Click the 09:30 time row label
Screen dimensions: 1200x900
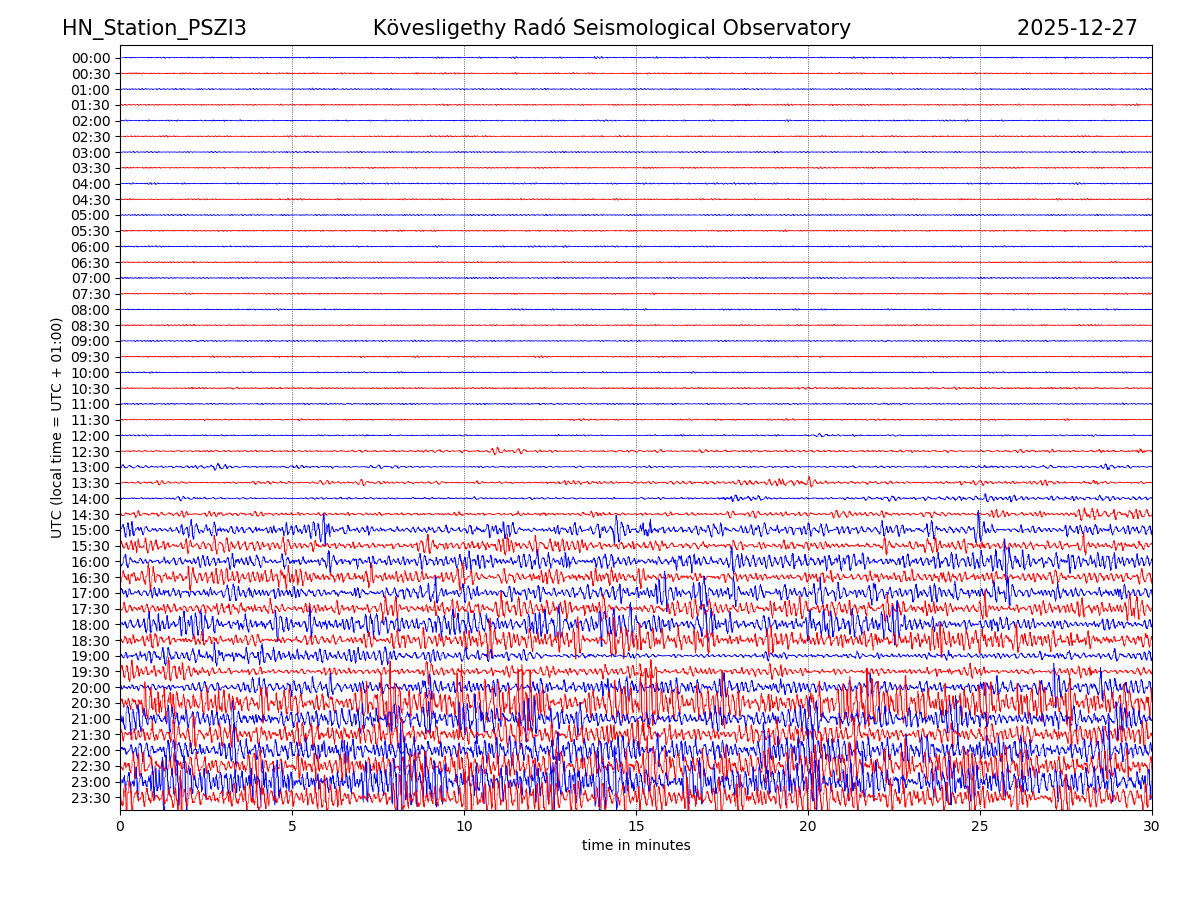click(90, 357)
